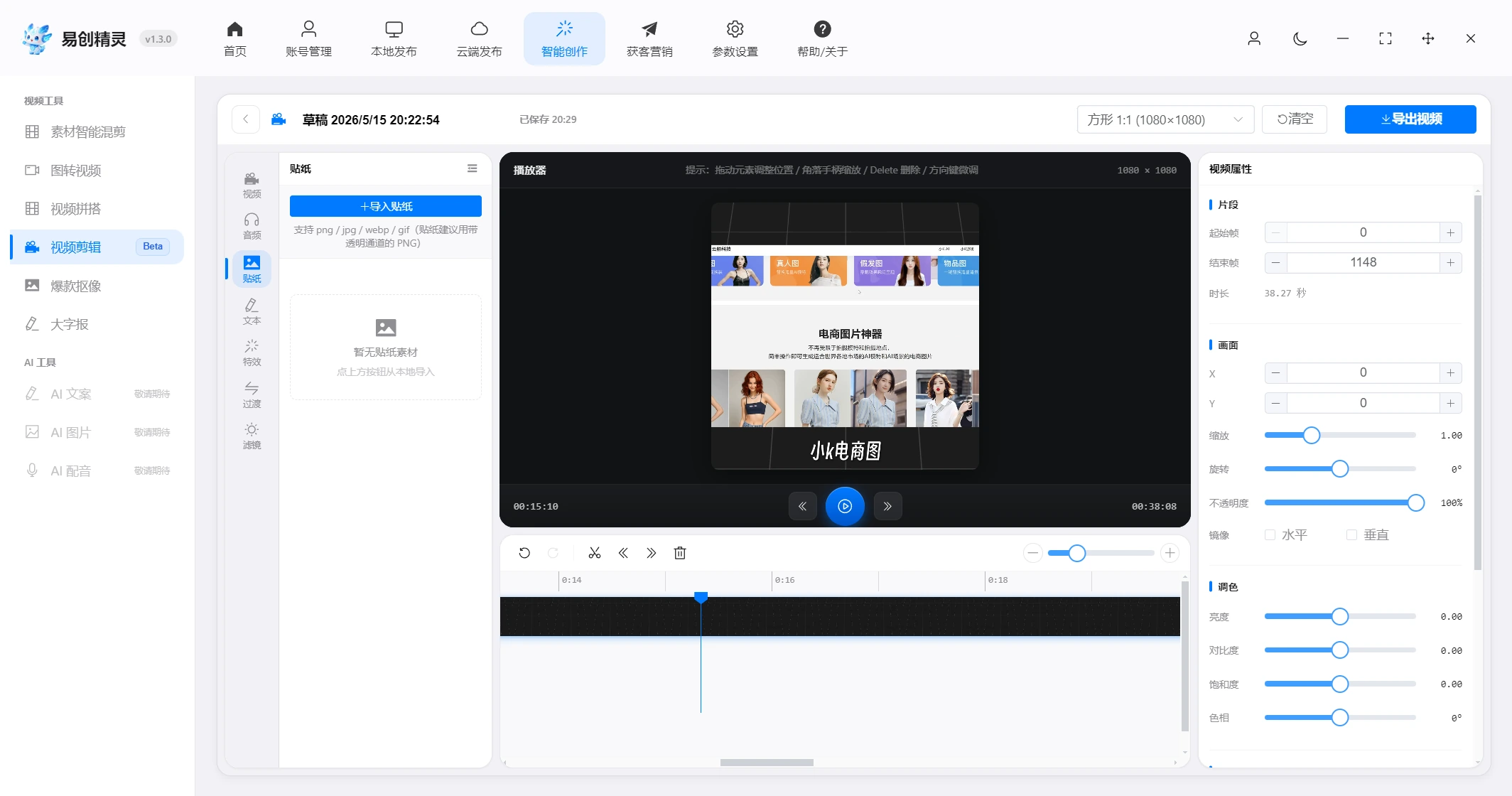The image size is (1512, 796).
Task: Increase Y position with plus button
Action: pos(1450,403)
